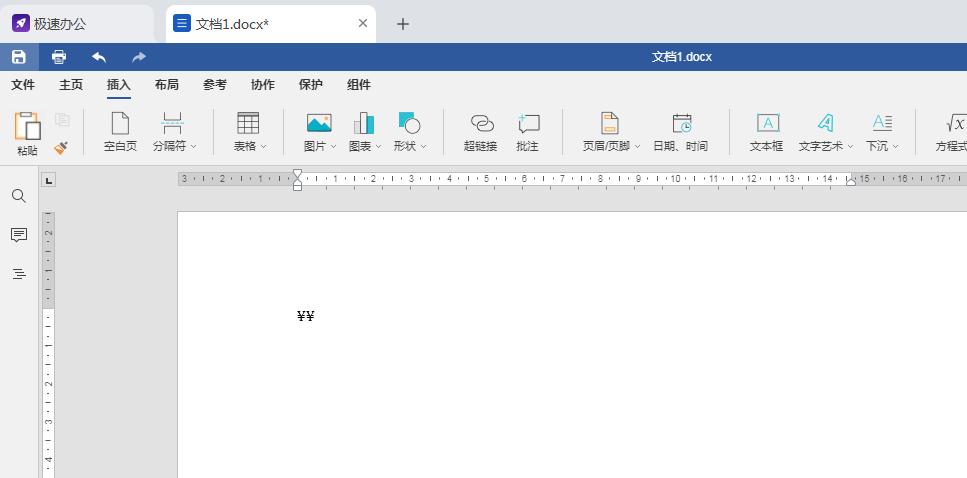Click the right indent marker on ruler
The height and width of the screenshot is (478, 967).
850,181
